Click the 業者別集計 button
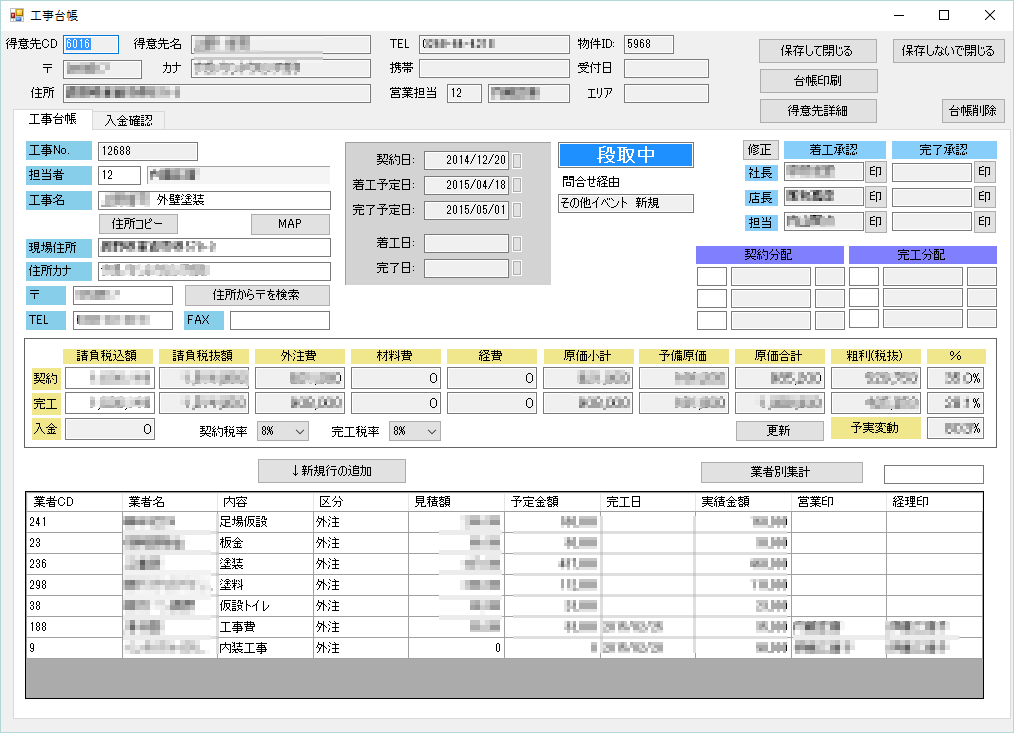Image resolution: width=1014 pixels, height=733 pixels. (781, 472)
